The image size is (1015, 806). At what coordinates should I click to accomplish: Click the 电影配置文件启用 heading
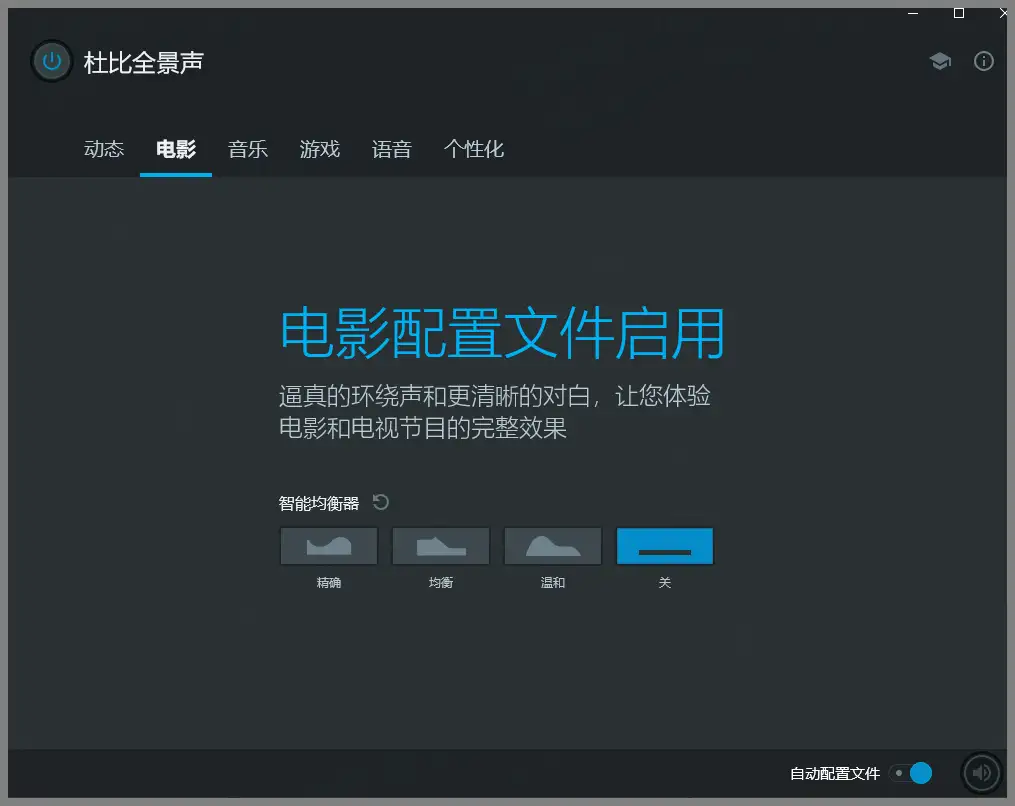(502, 333)
